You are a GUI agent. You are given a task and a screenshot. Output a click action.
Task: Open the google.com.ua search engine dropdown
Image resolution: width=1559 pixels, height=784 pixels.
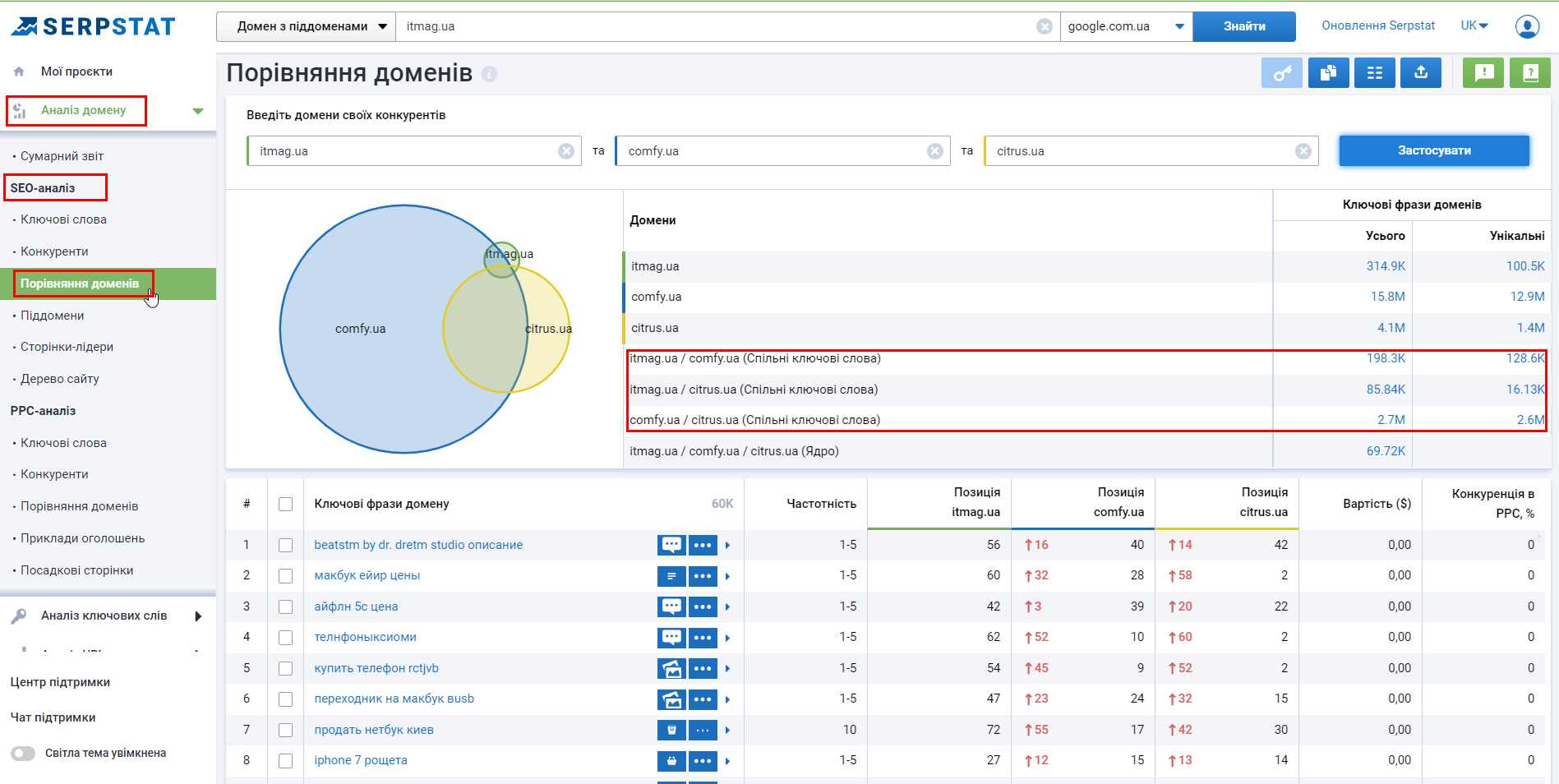coord(1126,26)
